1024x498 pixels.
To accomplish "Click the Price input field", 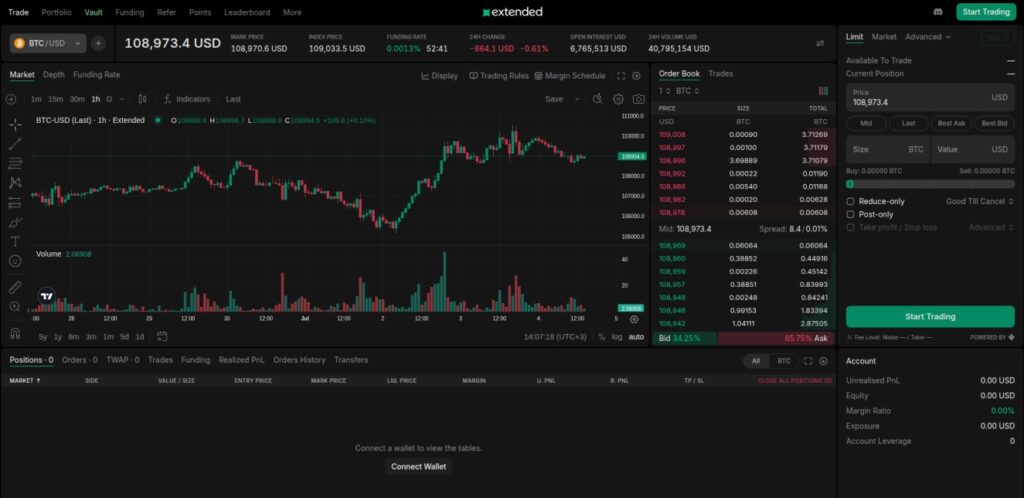I will pos(930,97).
